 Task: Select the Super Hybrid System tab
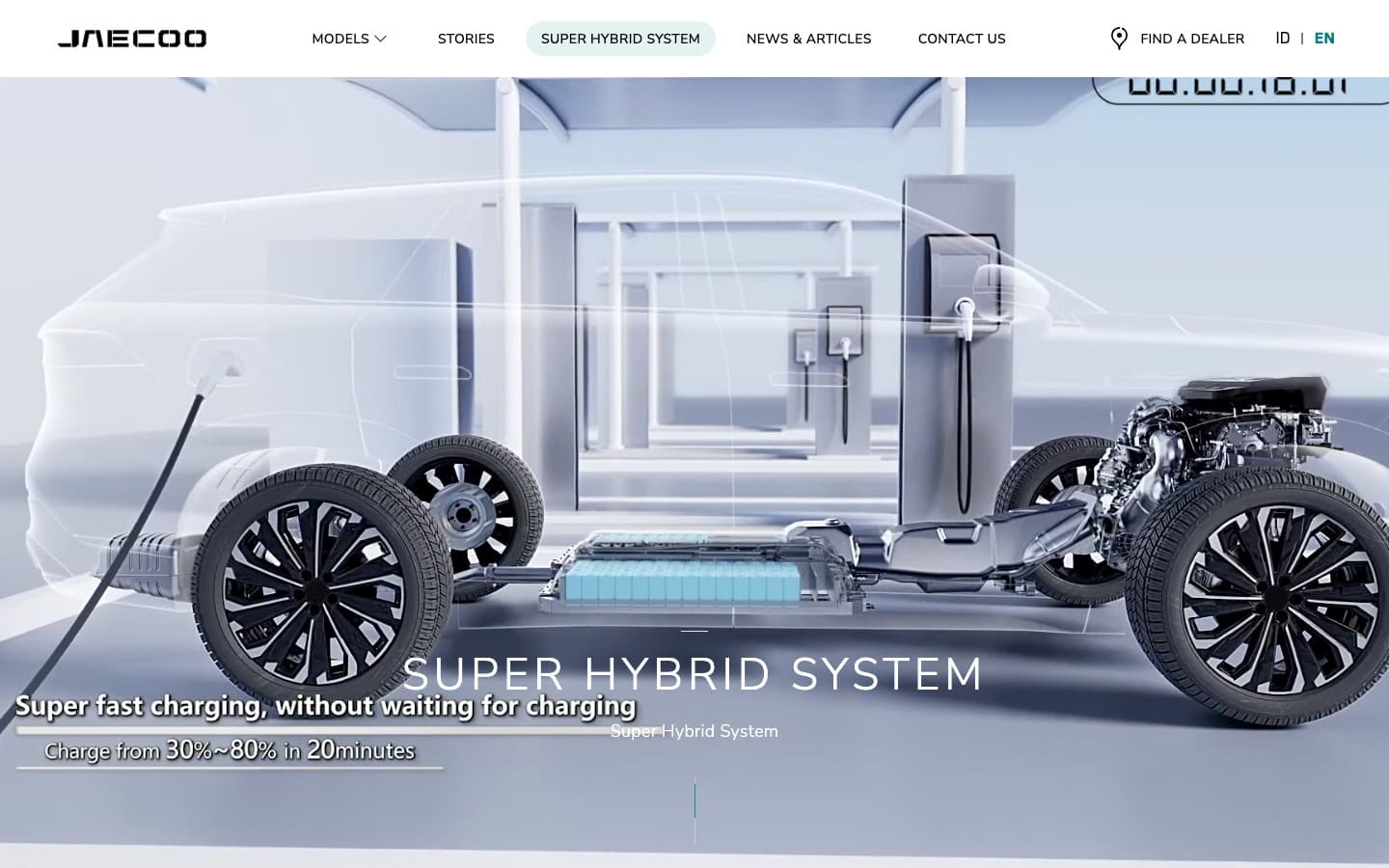pos(620,39)
